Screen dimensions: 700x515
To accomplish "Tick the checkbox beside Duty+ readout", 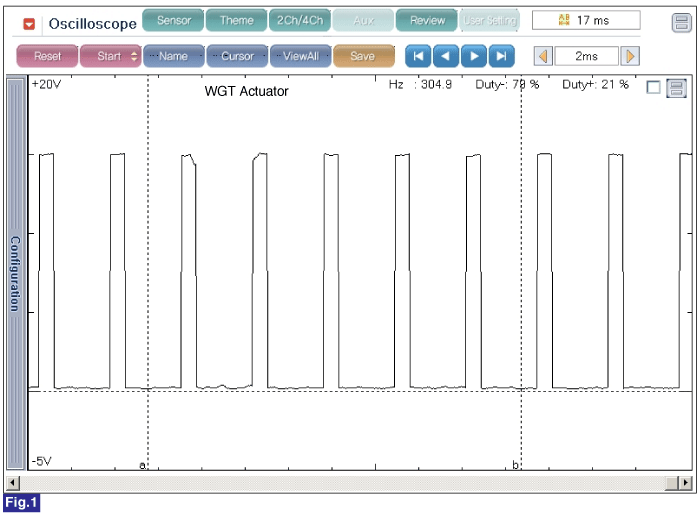I will tap(653, 87).
